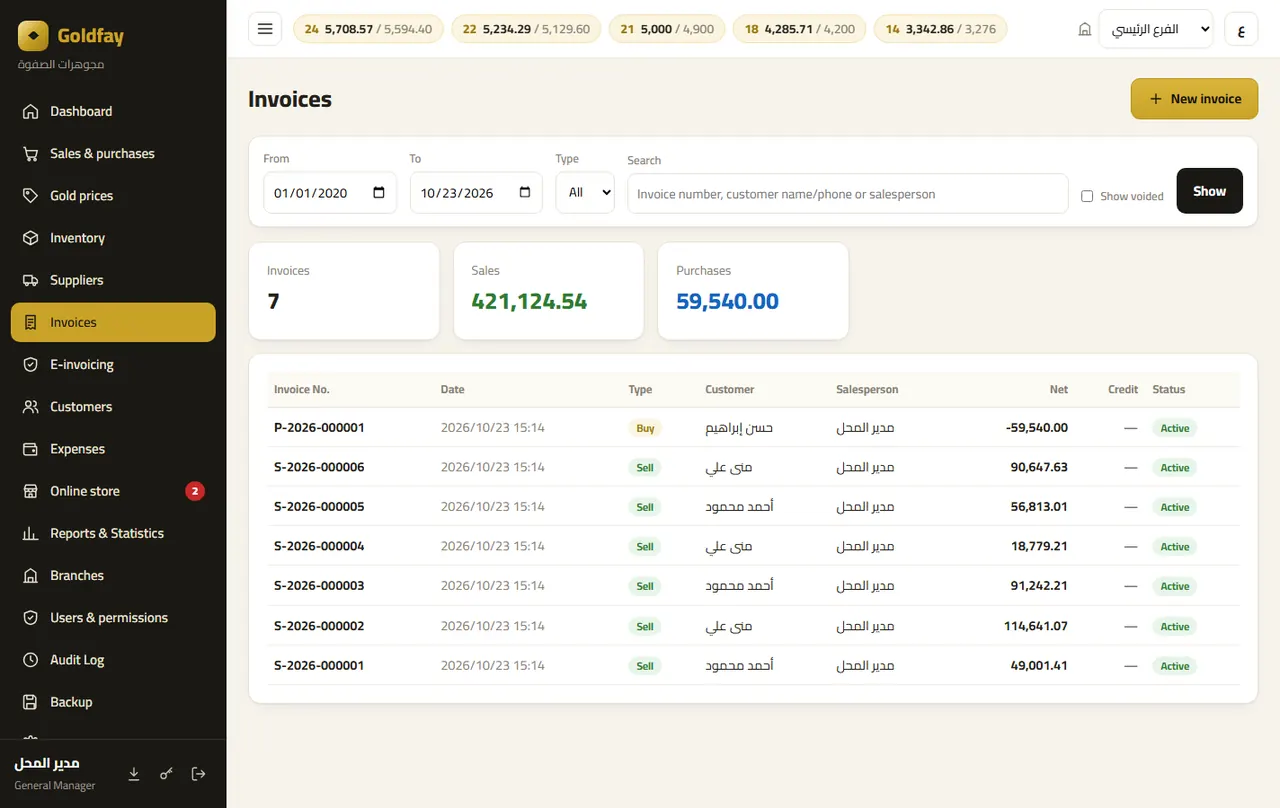
Task: Click the Active status of S-2026-000001
Action: point(1175,666)
